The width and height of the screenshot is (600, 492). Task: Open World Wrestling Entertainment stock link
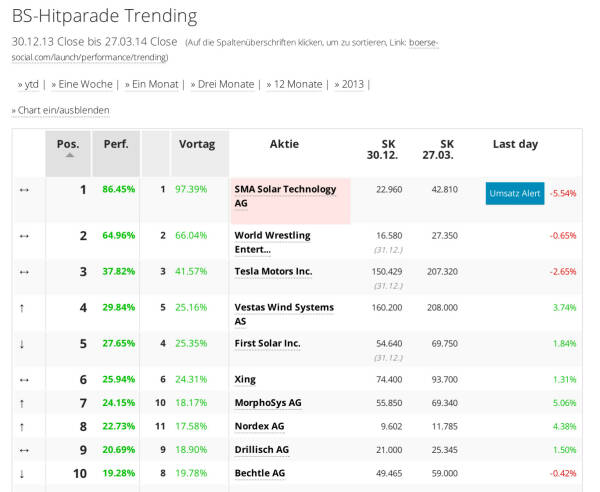[271, 242]
